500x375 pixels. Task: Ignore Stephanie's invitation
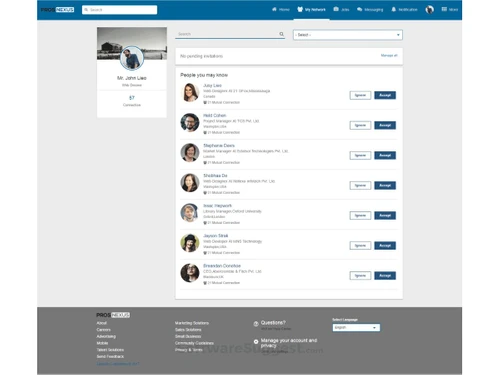coord(360,155)
